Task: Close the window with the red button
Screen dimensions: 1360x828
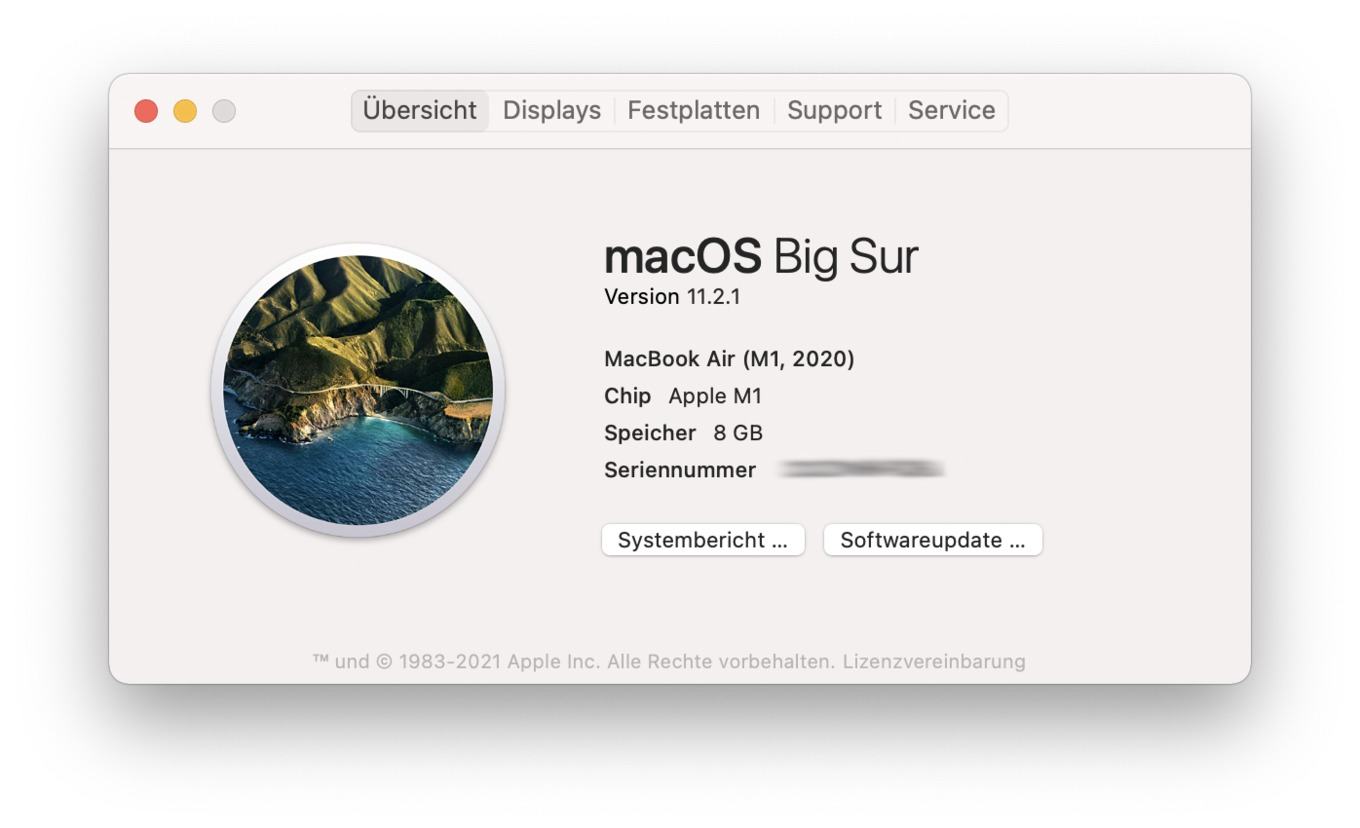Action: pos(146,111)
